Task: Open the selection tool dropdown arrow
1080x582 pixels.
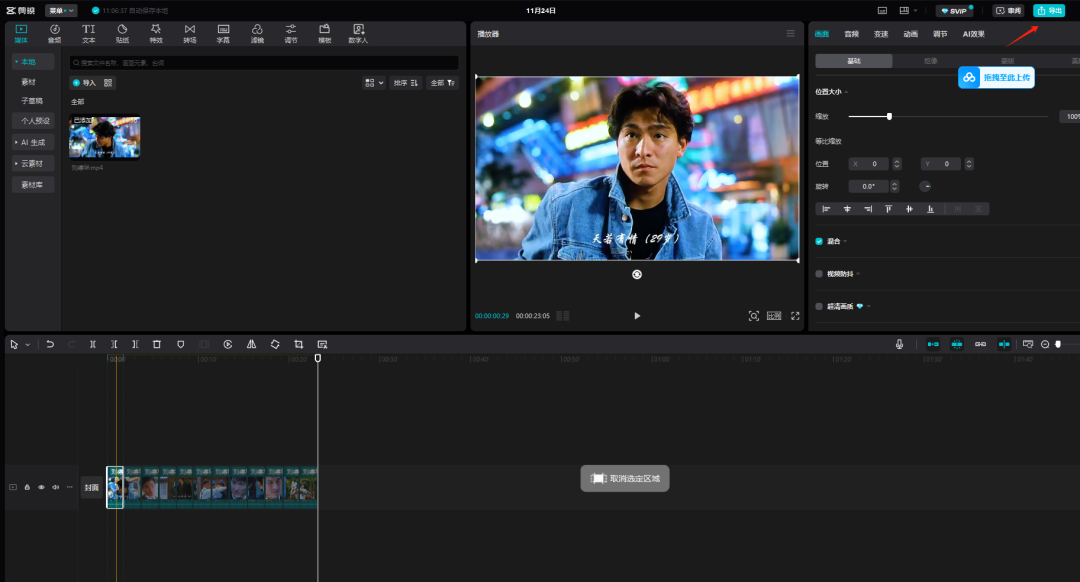Action: click(x=28, y=344)
